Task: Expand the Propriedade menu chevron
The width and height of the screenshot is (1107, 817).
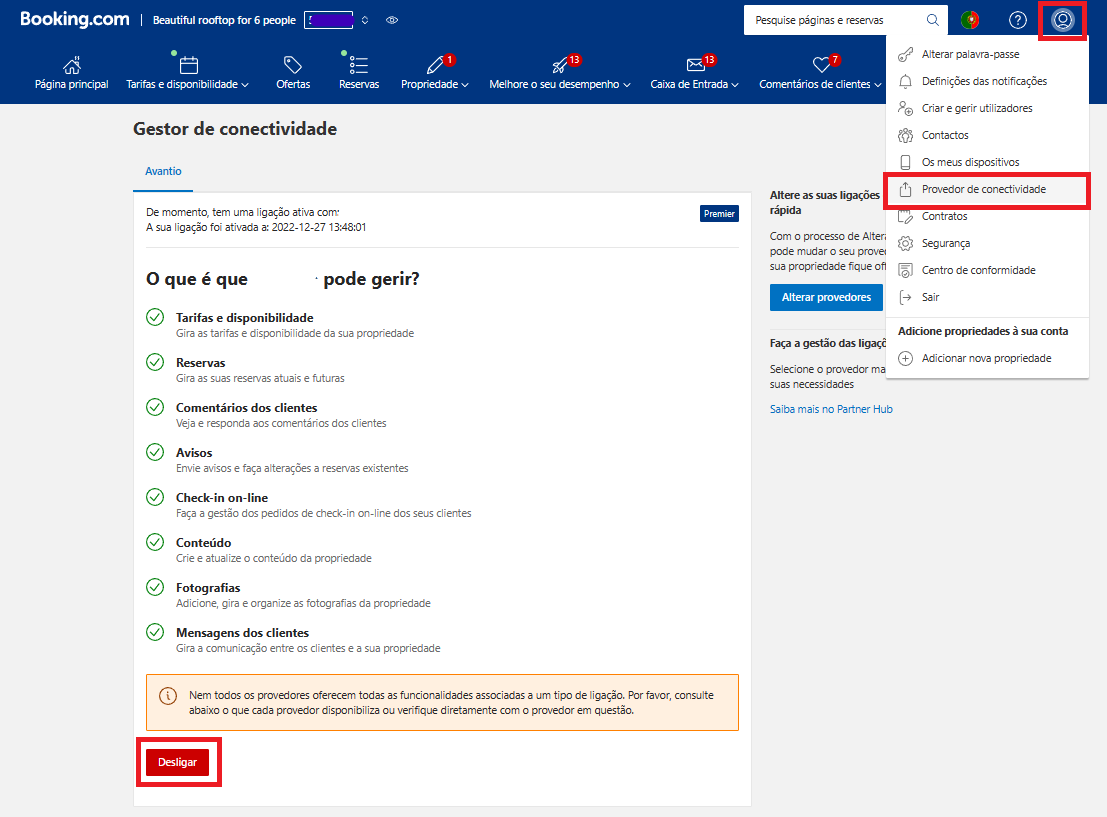Action: [x=465, y=85]
